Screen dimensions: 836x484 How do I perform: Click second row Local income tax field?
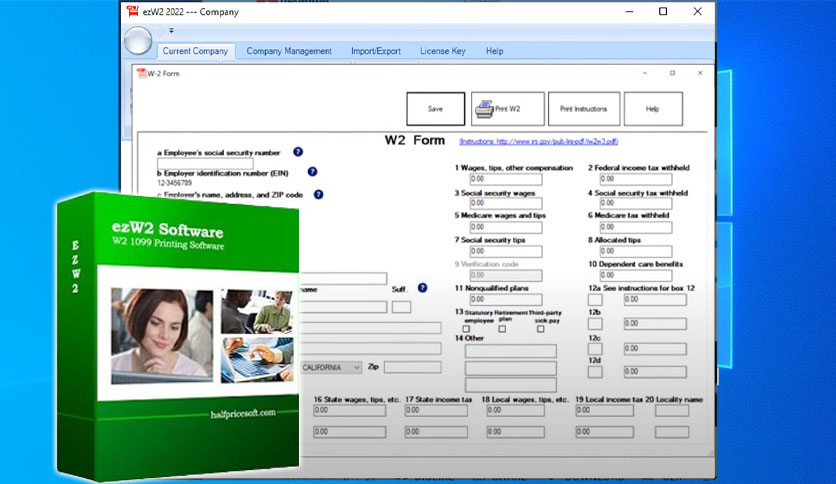605,432
